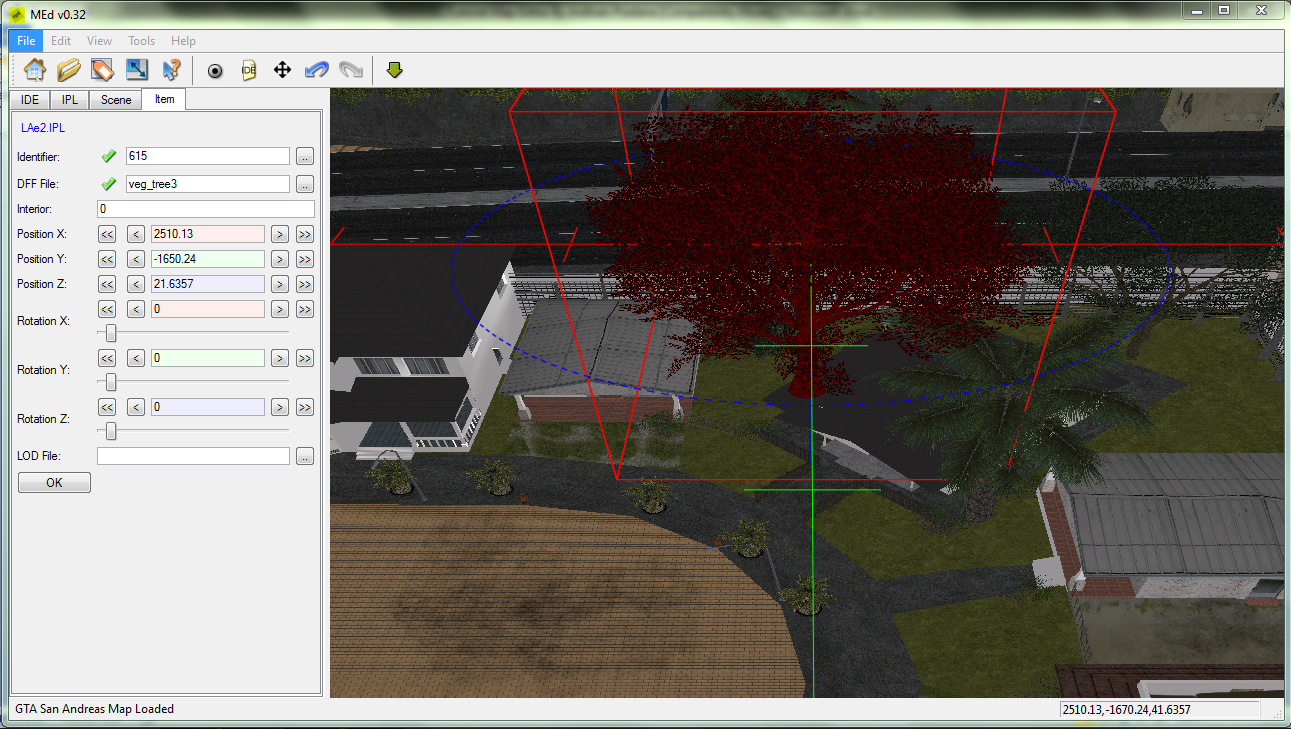Click the OK button

click(x=54, y=482)
